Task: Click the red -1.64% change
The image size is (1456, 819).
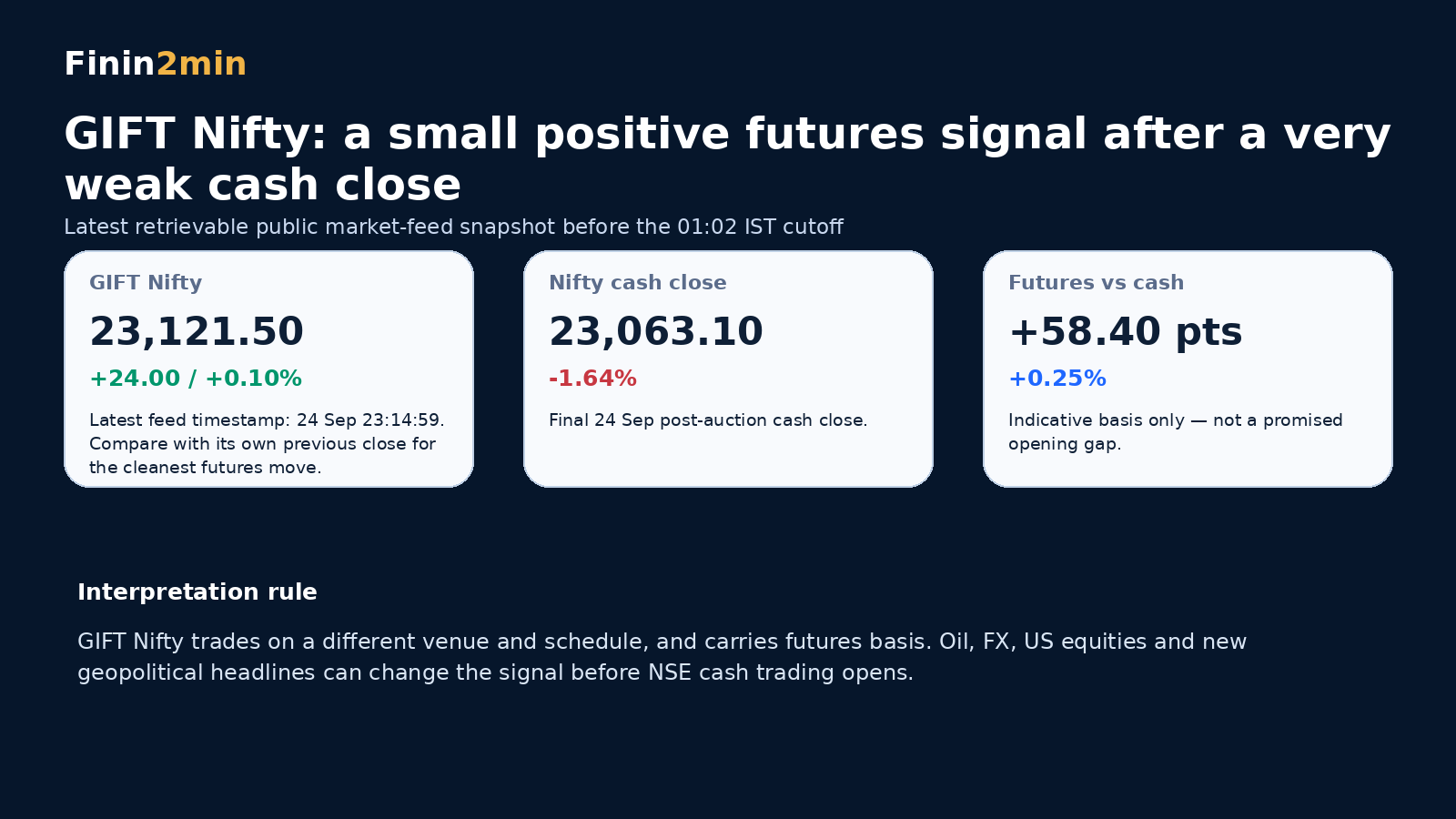Action: [x=592, y=379]
